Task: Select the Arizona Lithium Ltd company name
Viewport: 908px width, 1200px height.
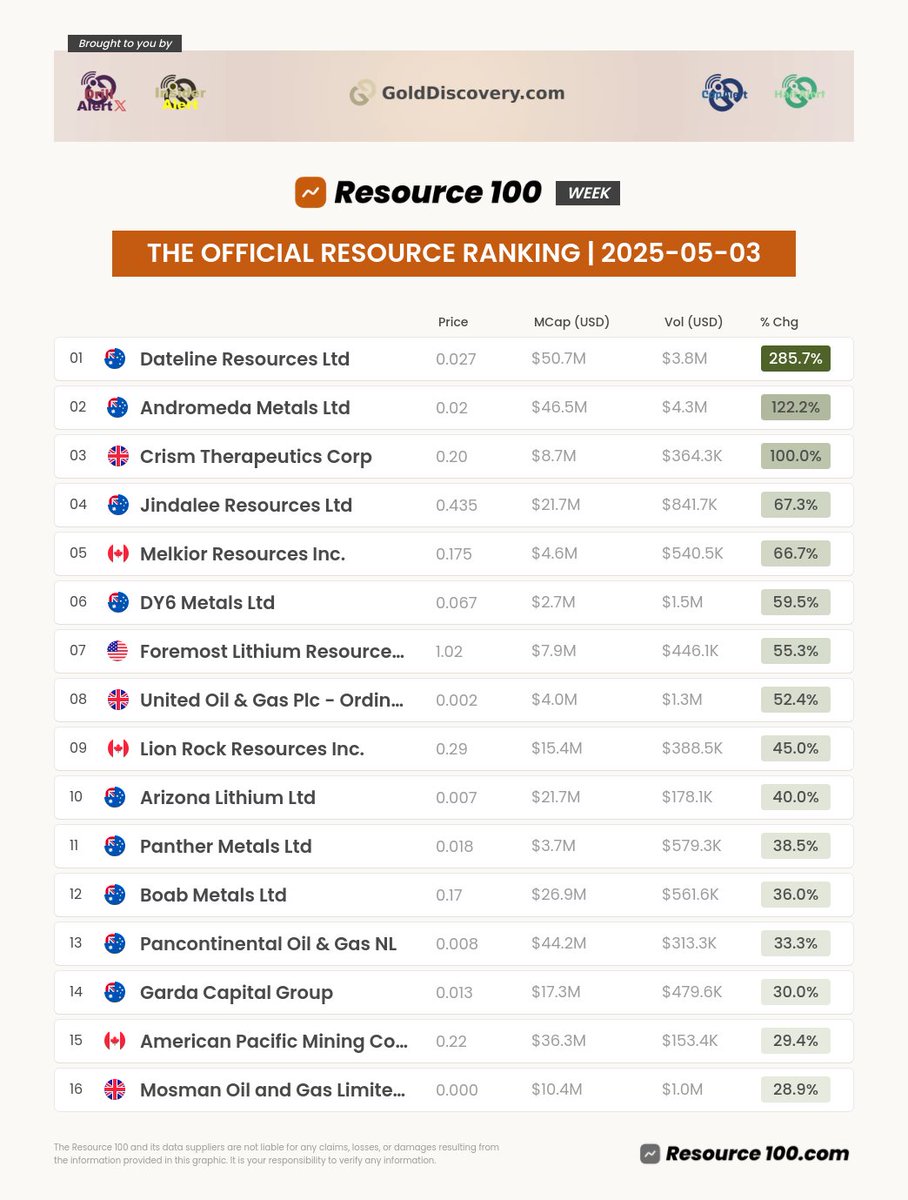Action: pos(228,798)
